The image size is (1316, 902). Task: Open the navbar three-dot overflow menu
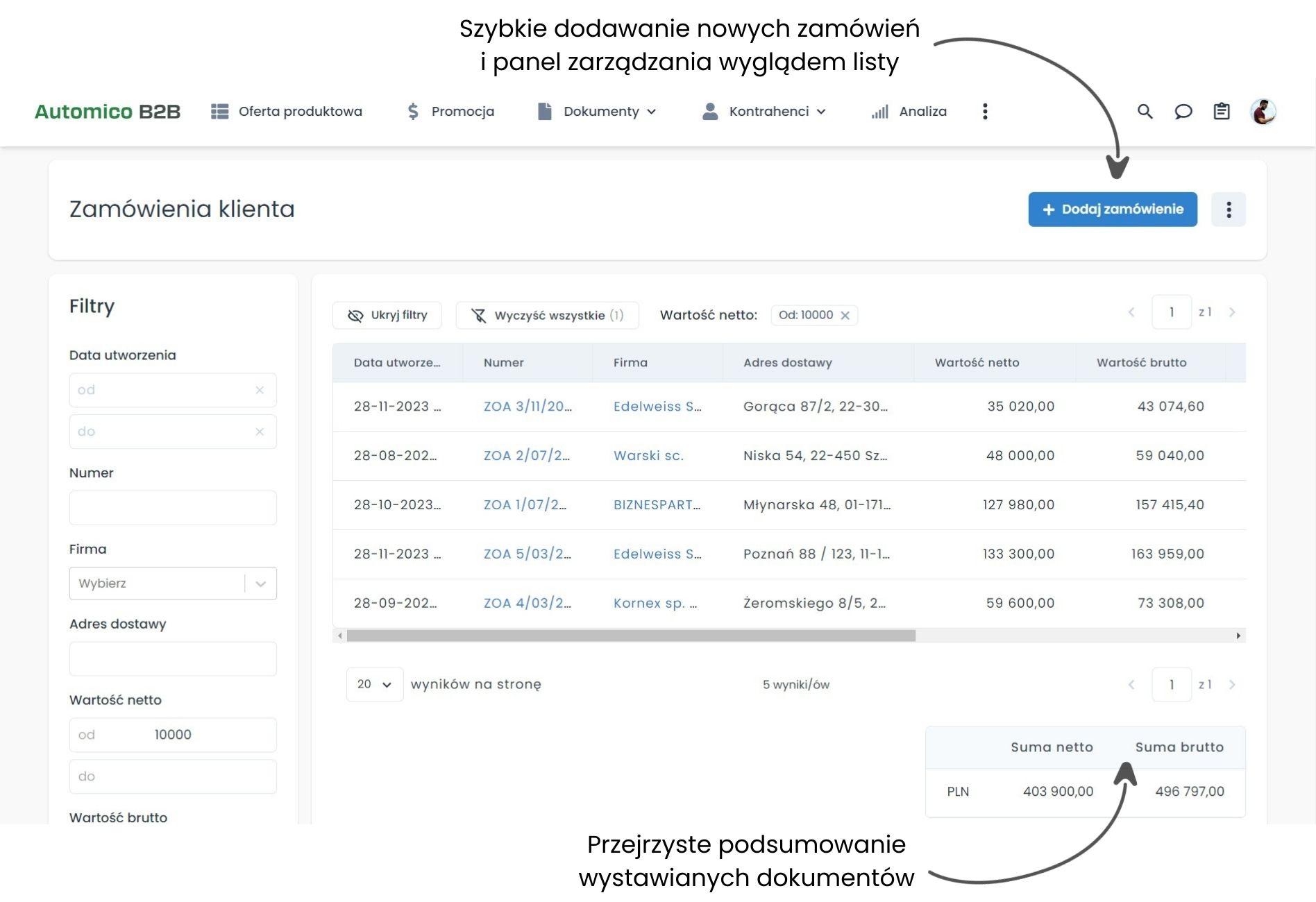pyautogui.click(x=984, y=112)
